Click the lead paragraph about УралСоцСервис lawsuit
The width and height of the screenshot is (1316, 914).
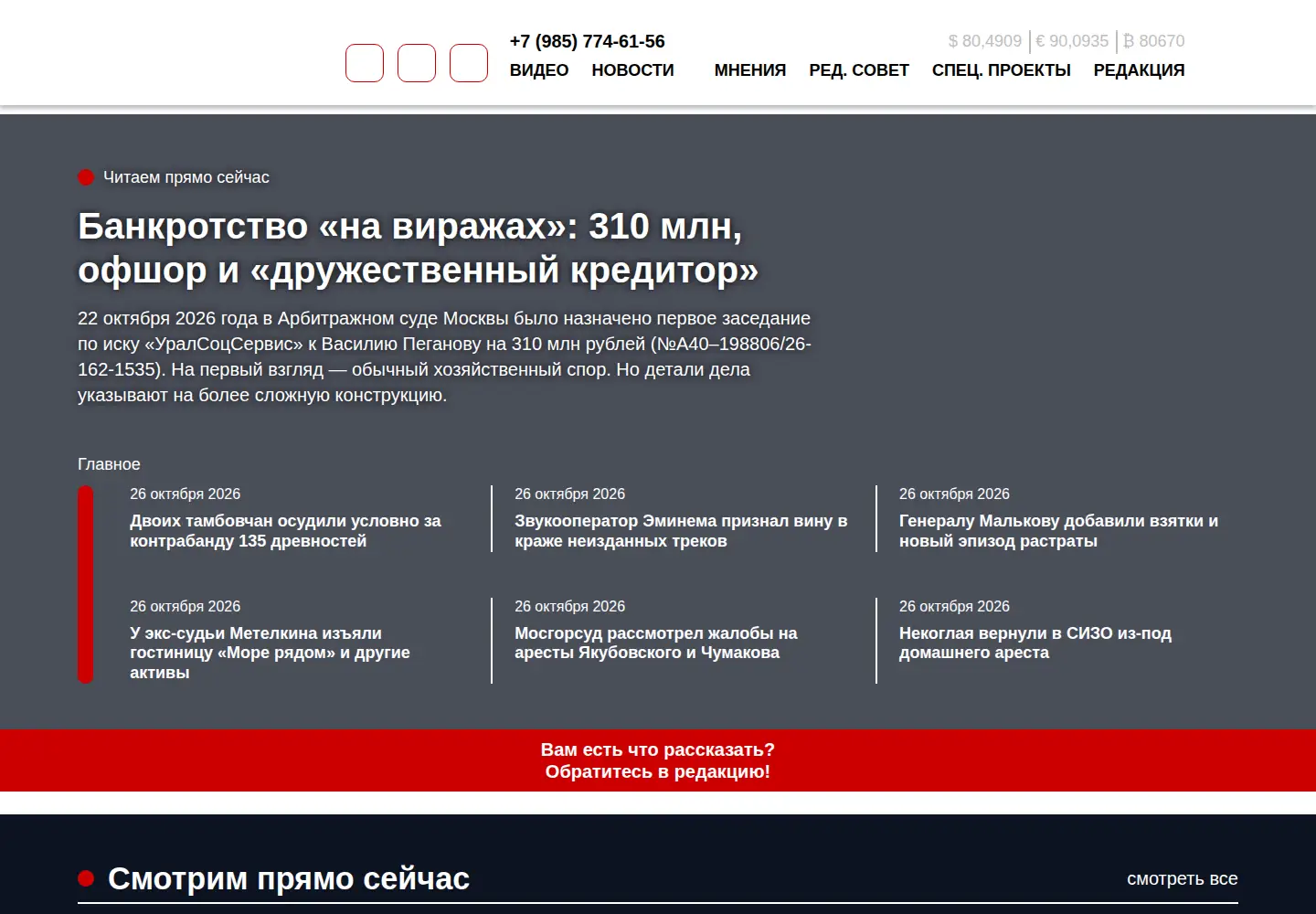(444, 357)
